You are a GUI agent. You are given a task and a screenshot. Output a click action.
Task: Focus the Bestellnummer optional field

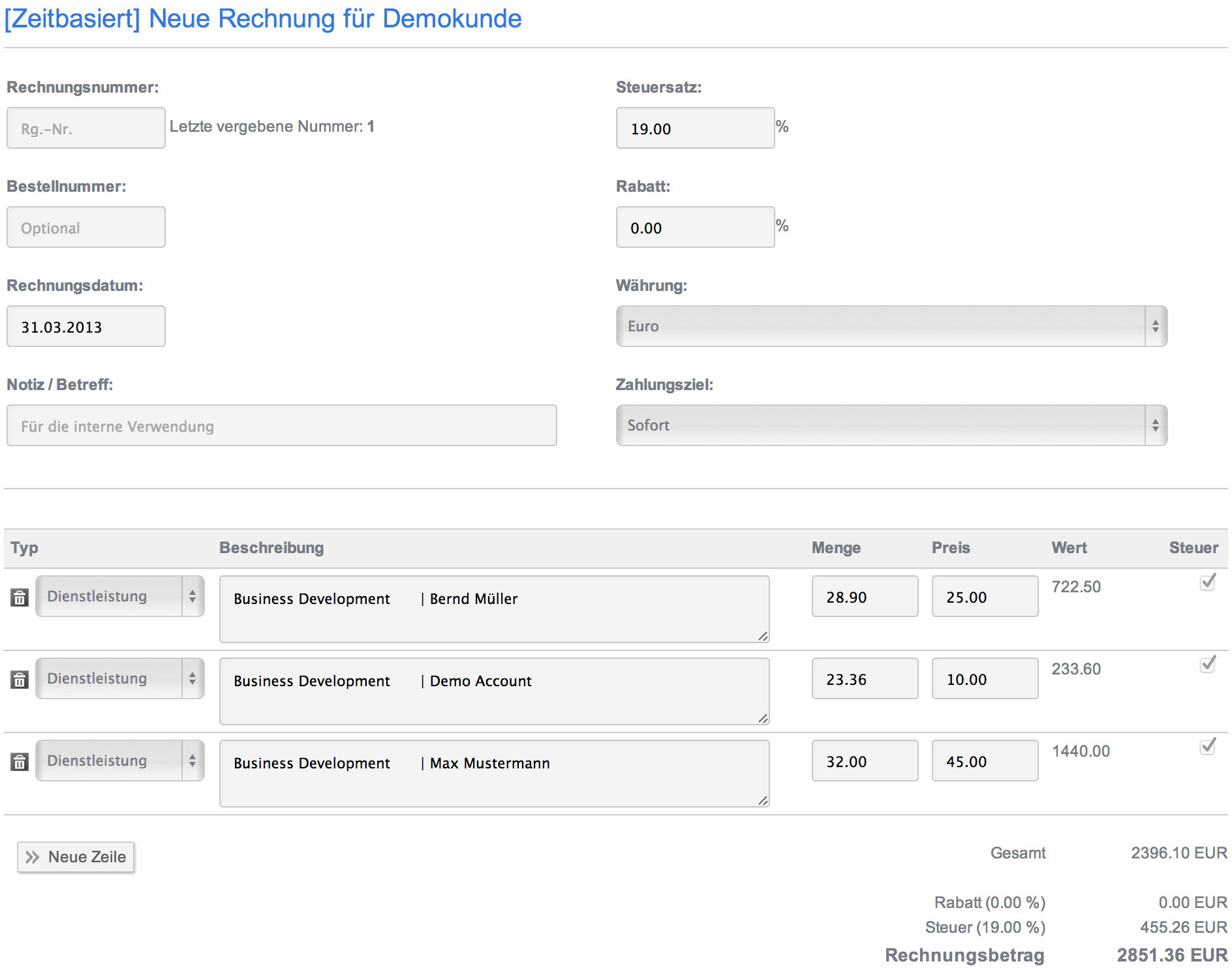86,228
